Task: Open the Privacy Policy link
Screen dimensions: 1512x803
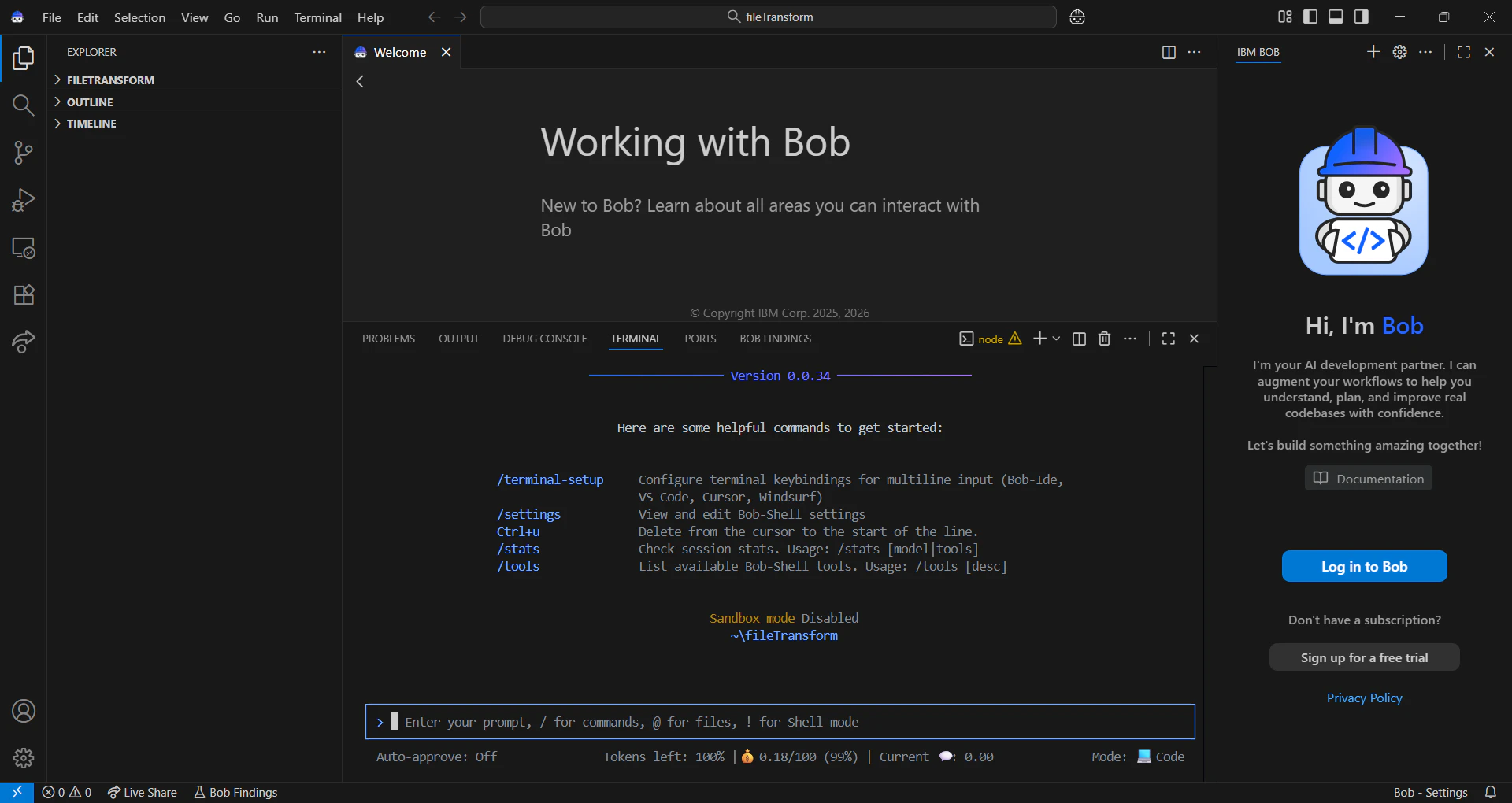Action: point(1364,698)
